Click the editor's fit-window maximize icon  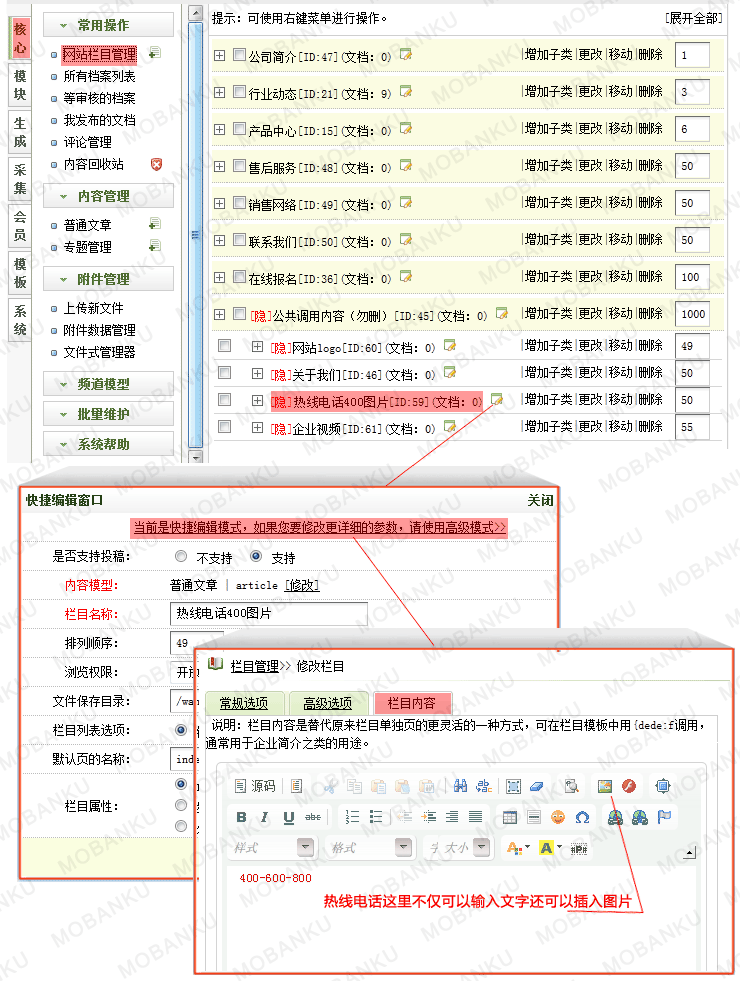click(663, 786)
